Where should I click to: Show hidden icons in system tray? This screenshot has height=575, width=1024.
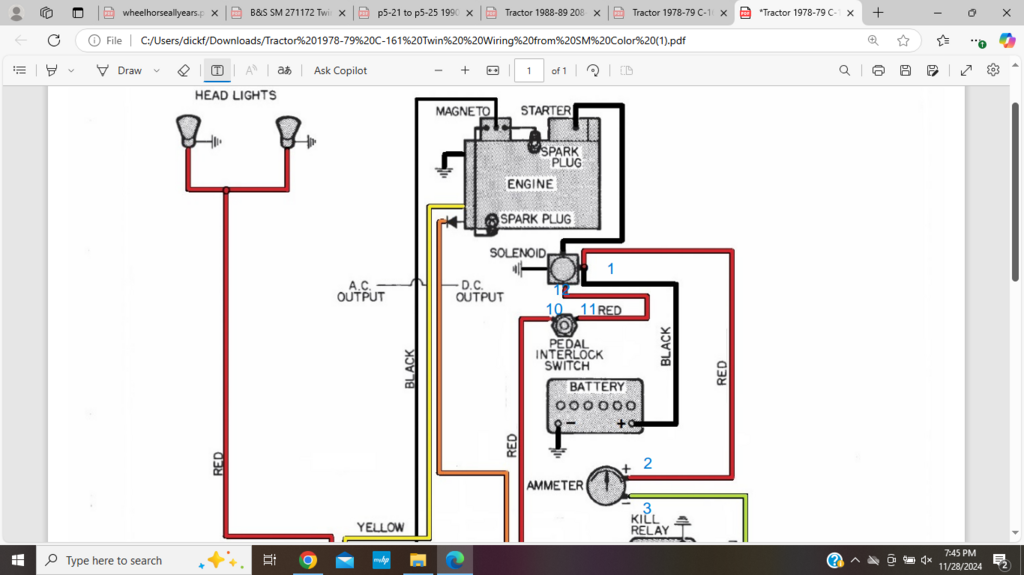855,560
